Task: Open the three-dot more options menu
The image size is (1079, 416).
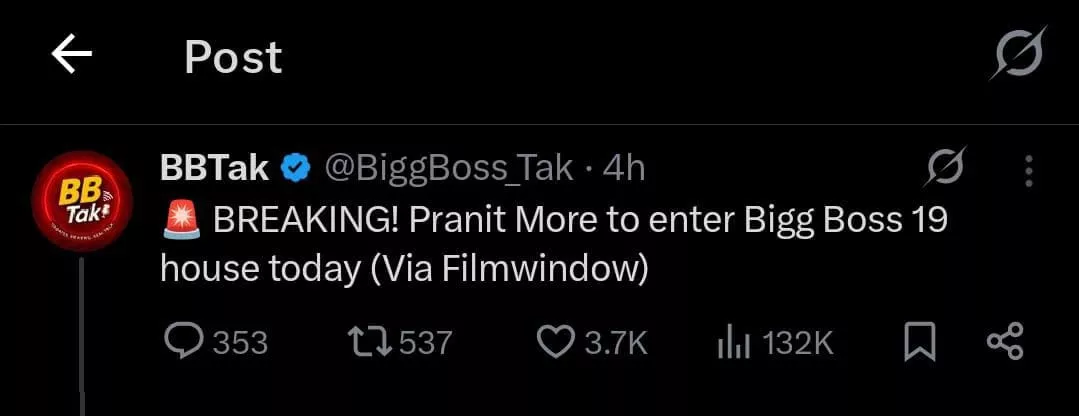Action: 1029,172
